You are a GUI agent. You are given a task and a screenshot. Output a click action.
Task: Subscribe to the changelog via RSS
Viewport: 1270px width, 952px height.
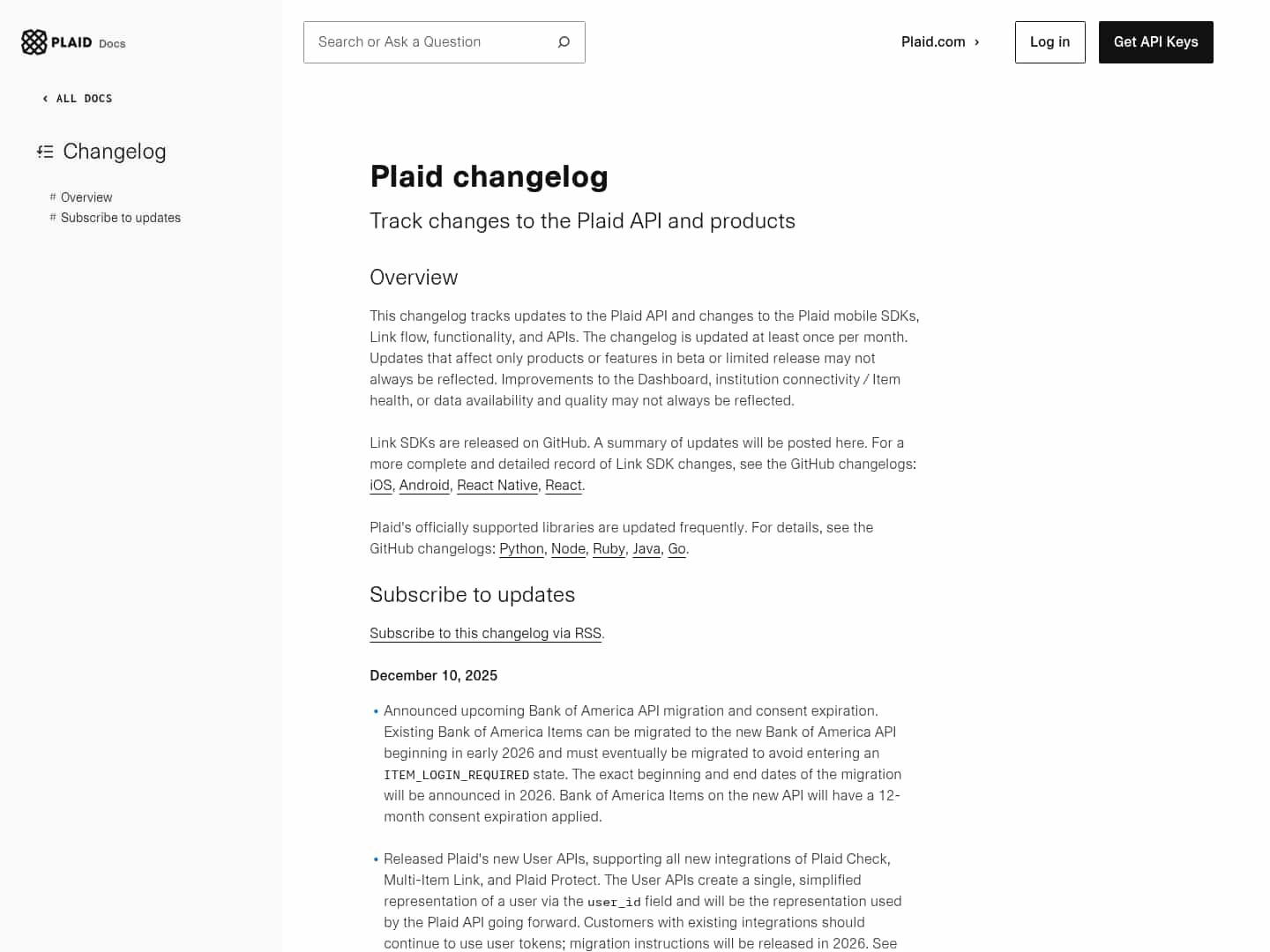[485, 633]
